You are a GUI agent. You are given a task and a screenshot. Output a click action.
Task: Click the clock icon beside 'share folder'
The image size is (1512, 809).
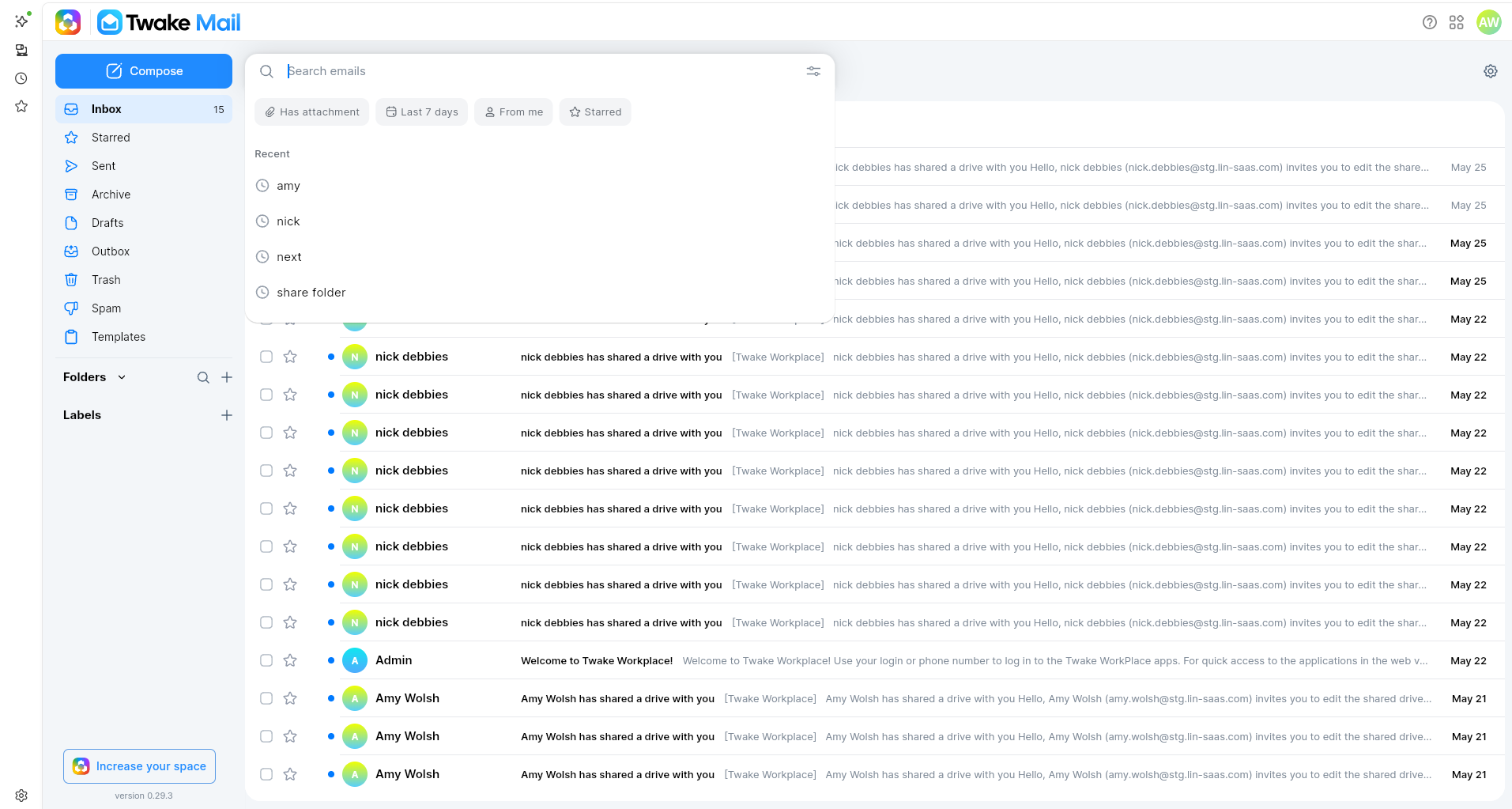tap(262, 293)
